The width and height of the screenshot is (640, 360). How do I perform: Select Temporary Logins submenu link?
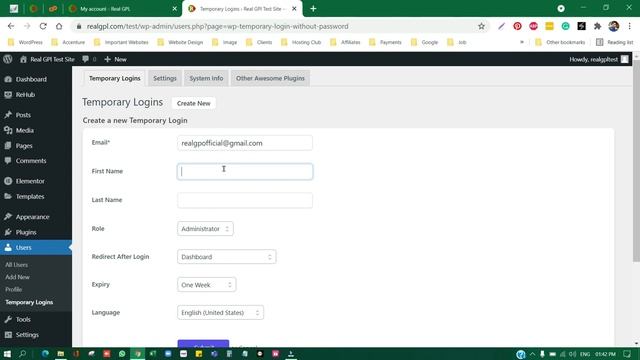[29, 302]
